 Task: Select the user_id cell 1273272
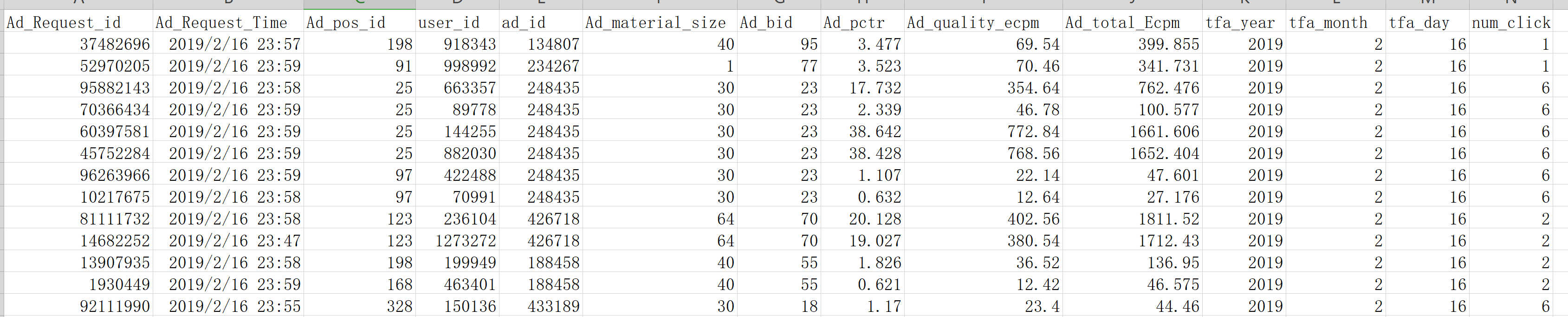pyautogui.click(x=457, y=241)
